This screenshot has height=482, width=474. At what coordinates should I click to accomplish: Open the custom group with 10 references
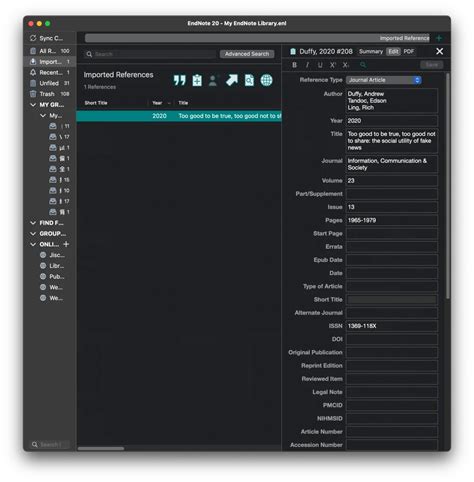[59, 190]
